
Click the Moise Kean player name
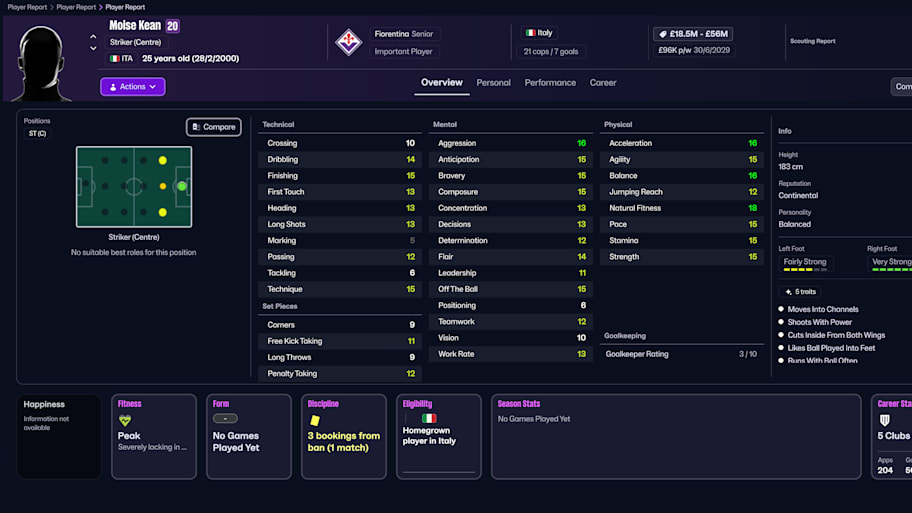[135, 26]
